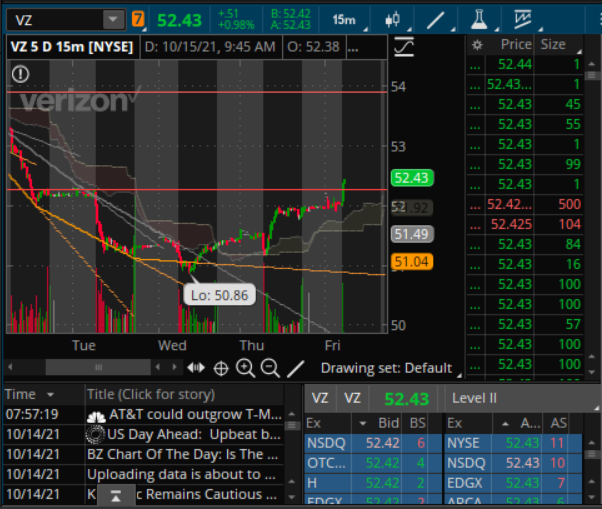Expand the truncated chart header ellipsis
The width and height of the screenshot is (602, 509).
click(353, 47)
